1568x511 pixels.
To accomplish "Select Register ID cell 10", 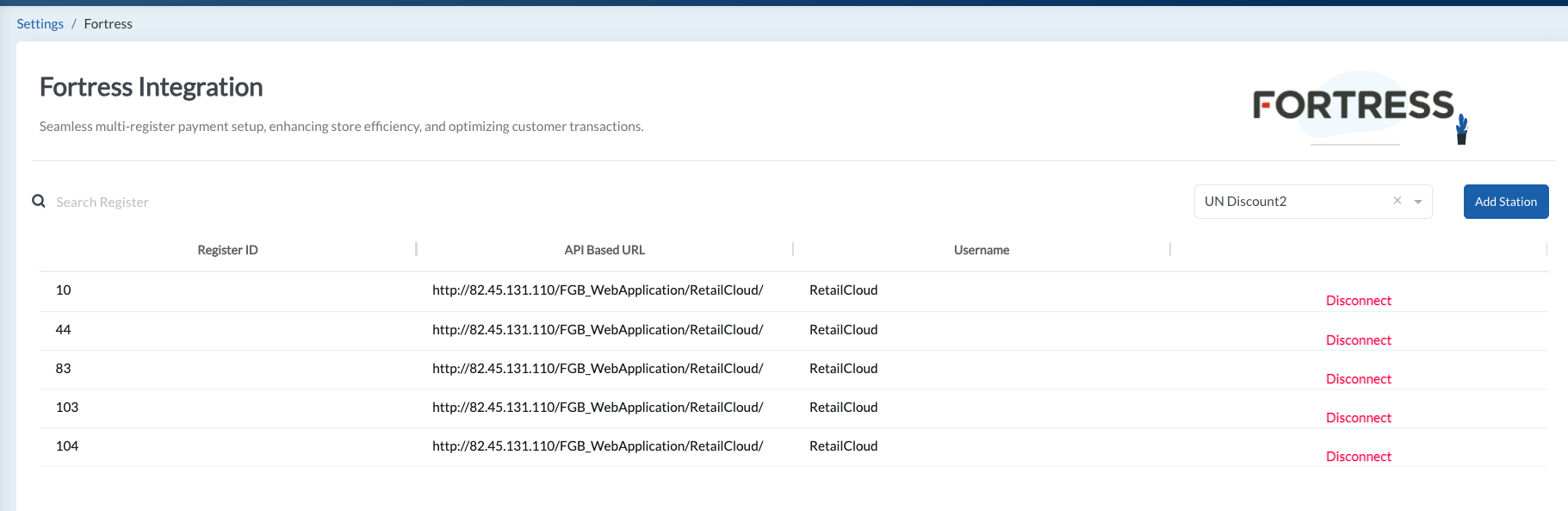I will point(64,290).
